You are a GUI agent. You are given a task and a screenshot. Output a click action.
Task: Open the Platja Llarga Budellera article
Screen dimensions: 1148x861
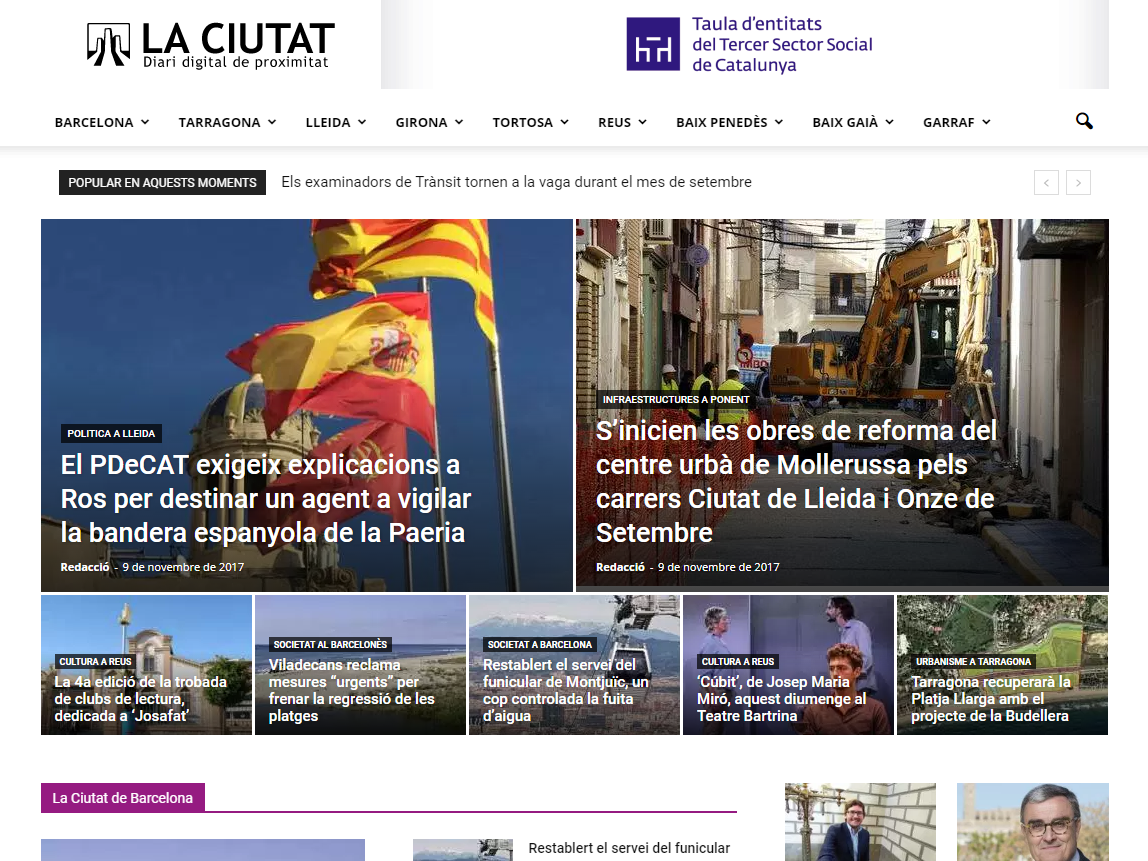(x=991, y=699)
